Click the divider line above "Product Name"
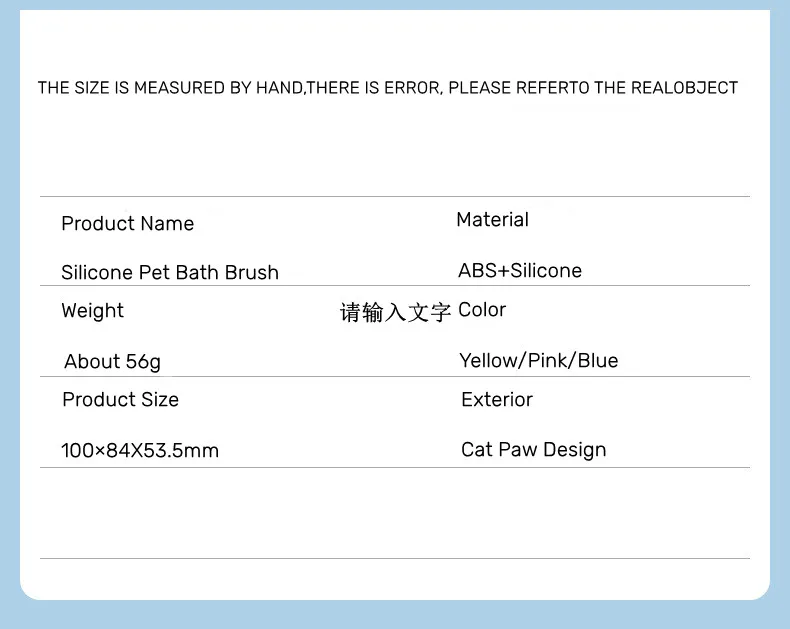790x629 pixels. pos(395,197)
